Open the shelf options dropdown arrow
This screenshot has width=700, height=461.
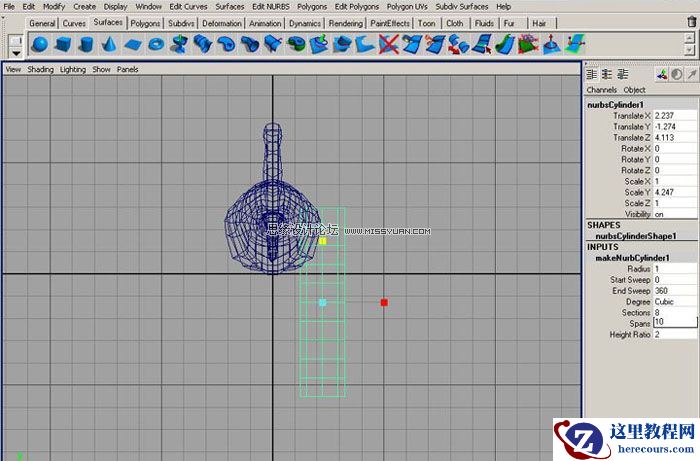(x=16, y=53)
